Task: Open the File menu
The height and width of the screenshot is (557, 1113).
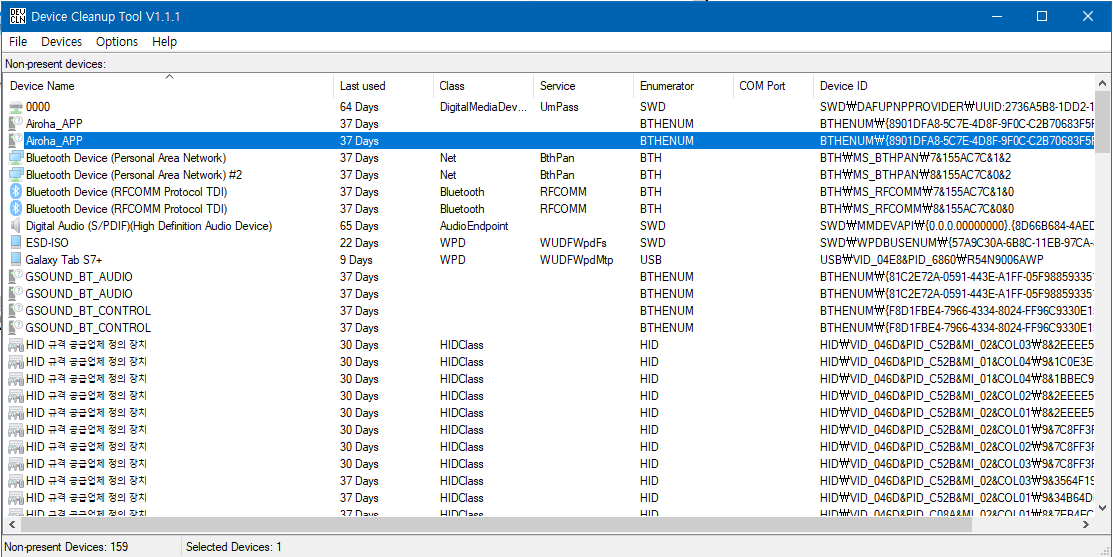Action: [x=18, y=42]
